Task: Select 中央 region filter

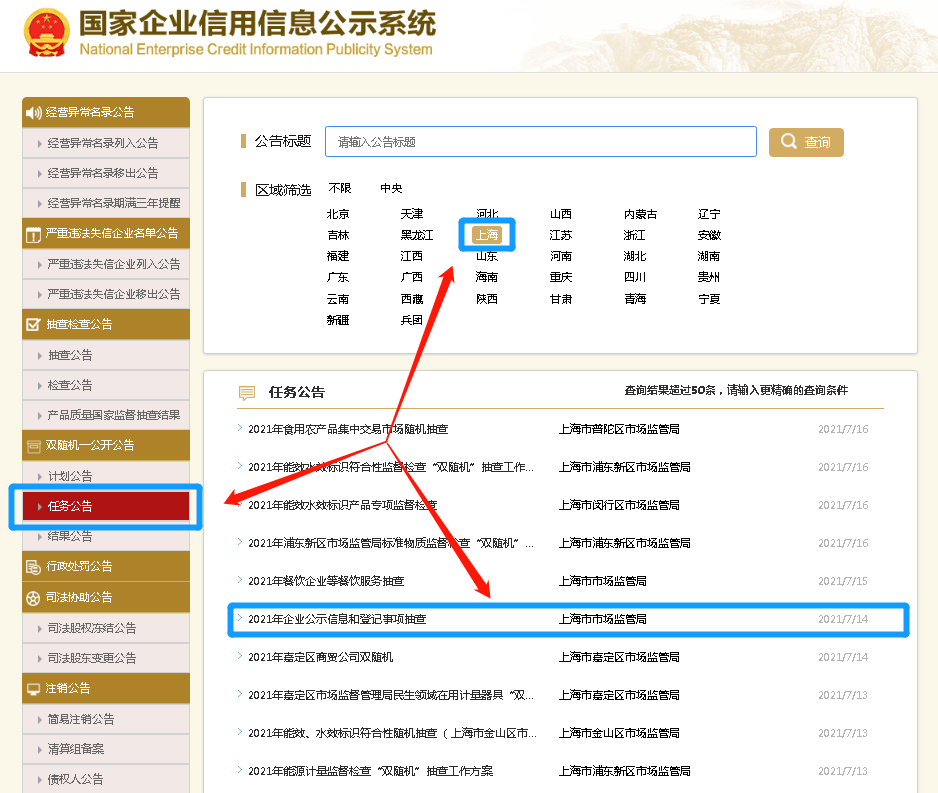Action: click(x=391, y=188)
